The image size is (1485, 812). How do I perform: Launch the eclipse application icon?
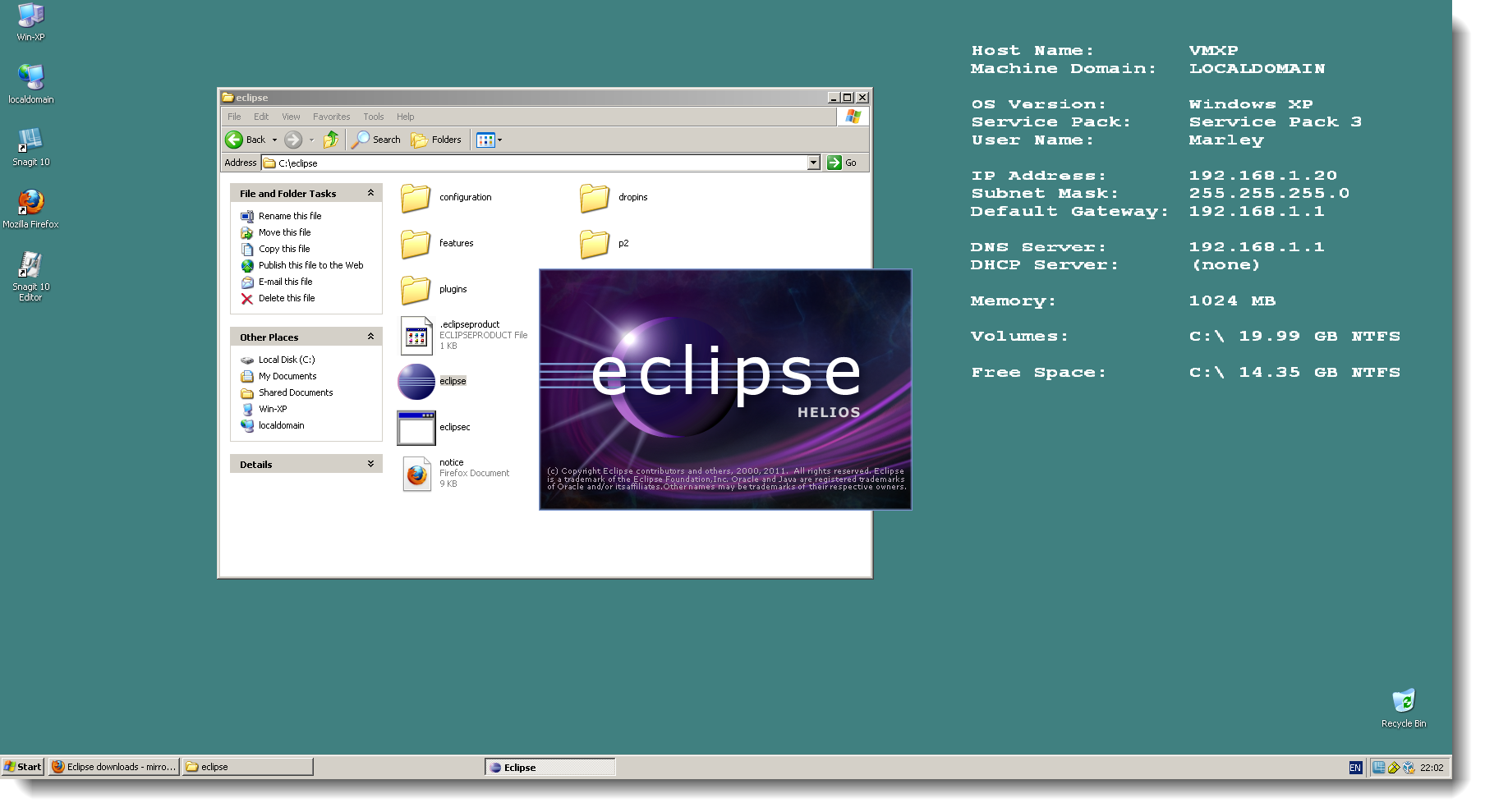pos(417,380)
